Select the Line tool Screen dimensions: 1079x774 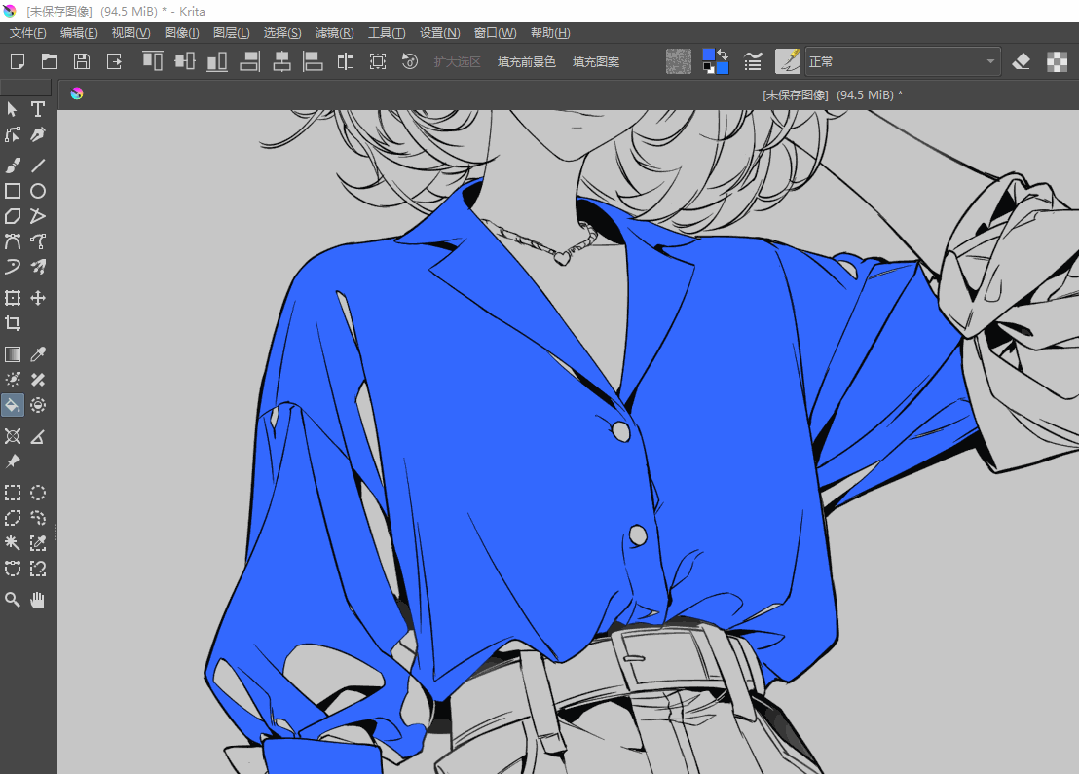point(38,165)
